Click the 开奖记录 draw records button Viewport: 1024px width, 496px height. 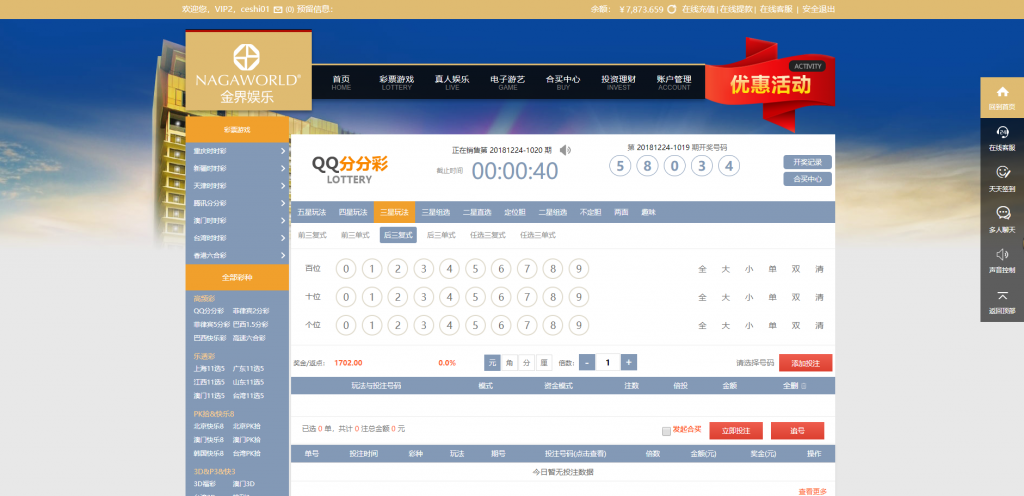pyautogui.click(x=807, y=162)
